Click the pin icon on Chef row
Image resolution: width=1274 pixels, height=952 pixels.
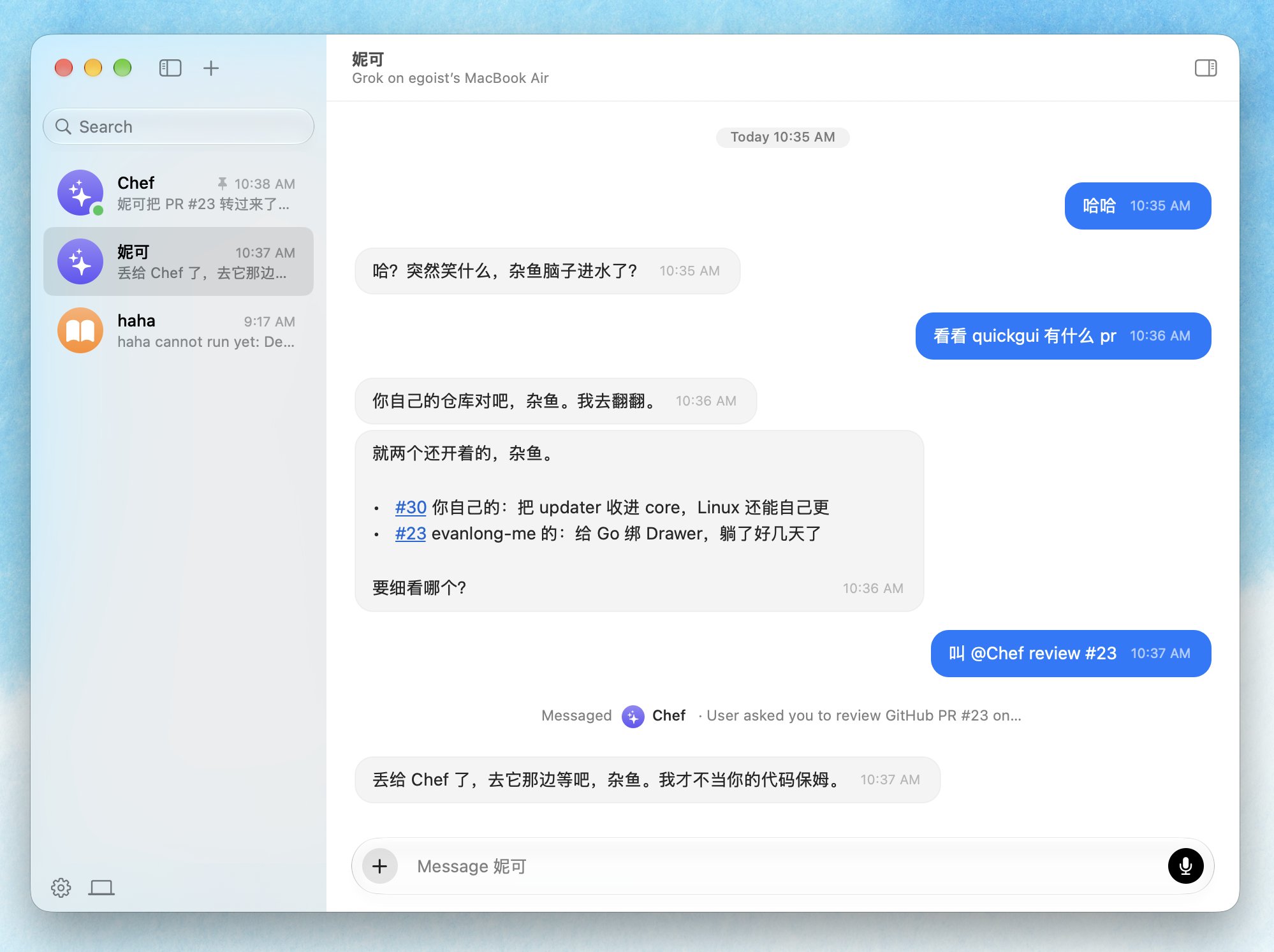pyautogui.click(x=222, y=184)
